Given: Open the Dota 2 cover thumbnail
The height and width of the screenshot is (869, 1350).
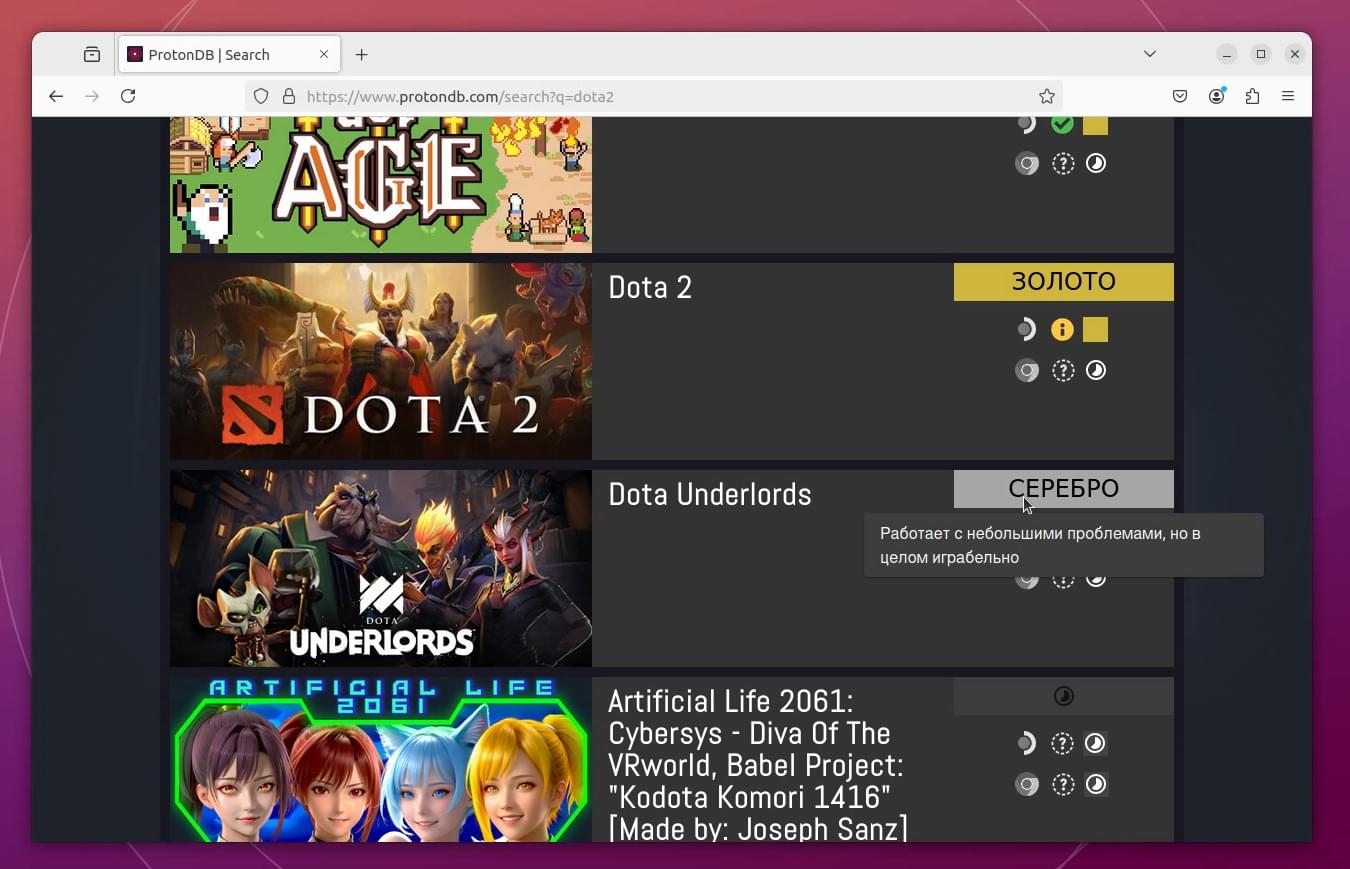Looking at the screenshot, I should (x=381, y=361).
